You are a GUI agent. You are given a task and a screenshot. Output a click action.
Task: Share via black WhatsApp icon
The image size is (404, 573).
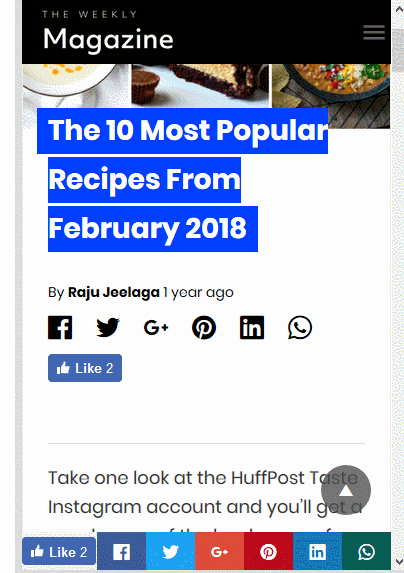coord(300,327)
